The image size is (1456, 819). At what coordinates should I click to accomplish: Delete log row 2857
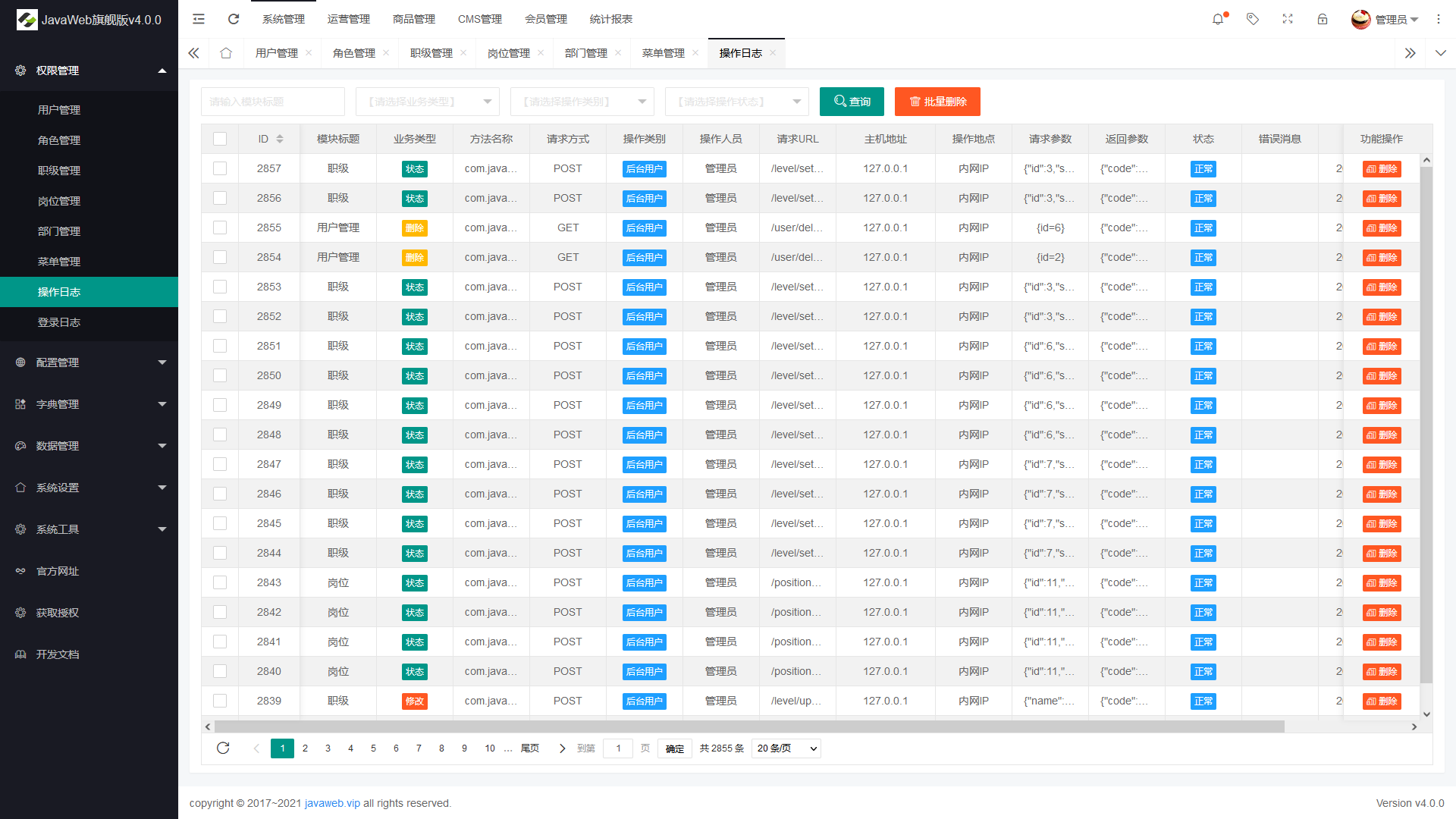pyautogui.click(x=1382, y=169)
